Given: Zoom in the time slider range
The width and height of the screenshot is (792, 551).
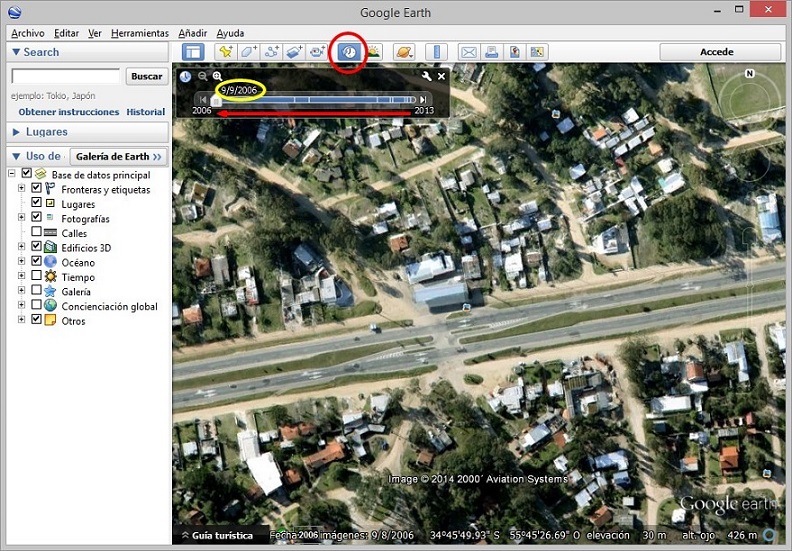Looking at the screenshot, I should click(x=217, y=76).
